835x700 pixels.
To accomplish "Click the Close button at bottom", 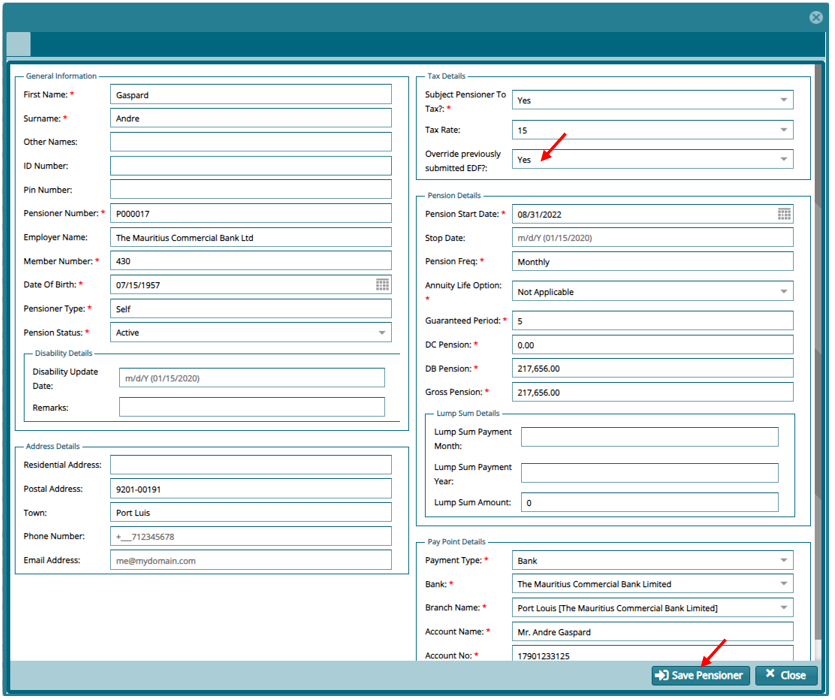I will point(786,675).
